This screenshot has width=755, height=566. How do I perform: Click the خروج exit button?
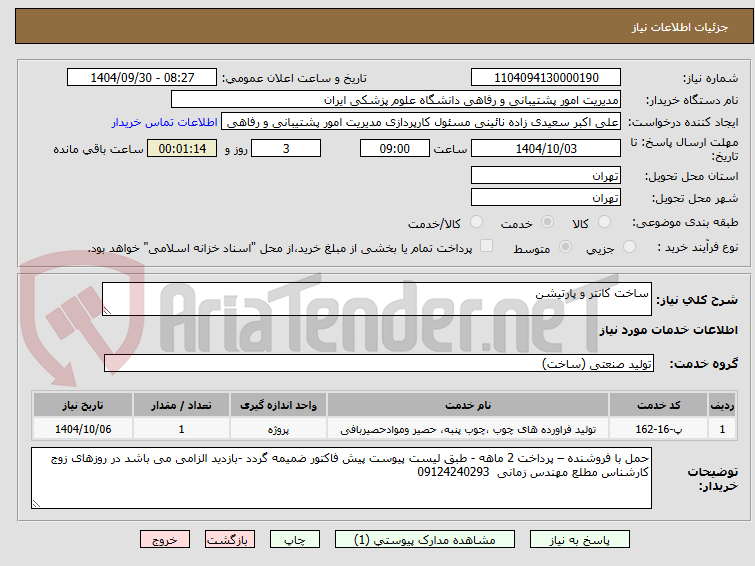point(165,540)
